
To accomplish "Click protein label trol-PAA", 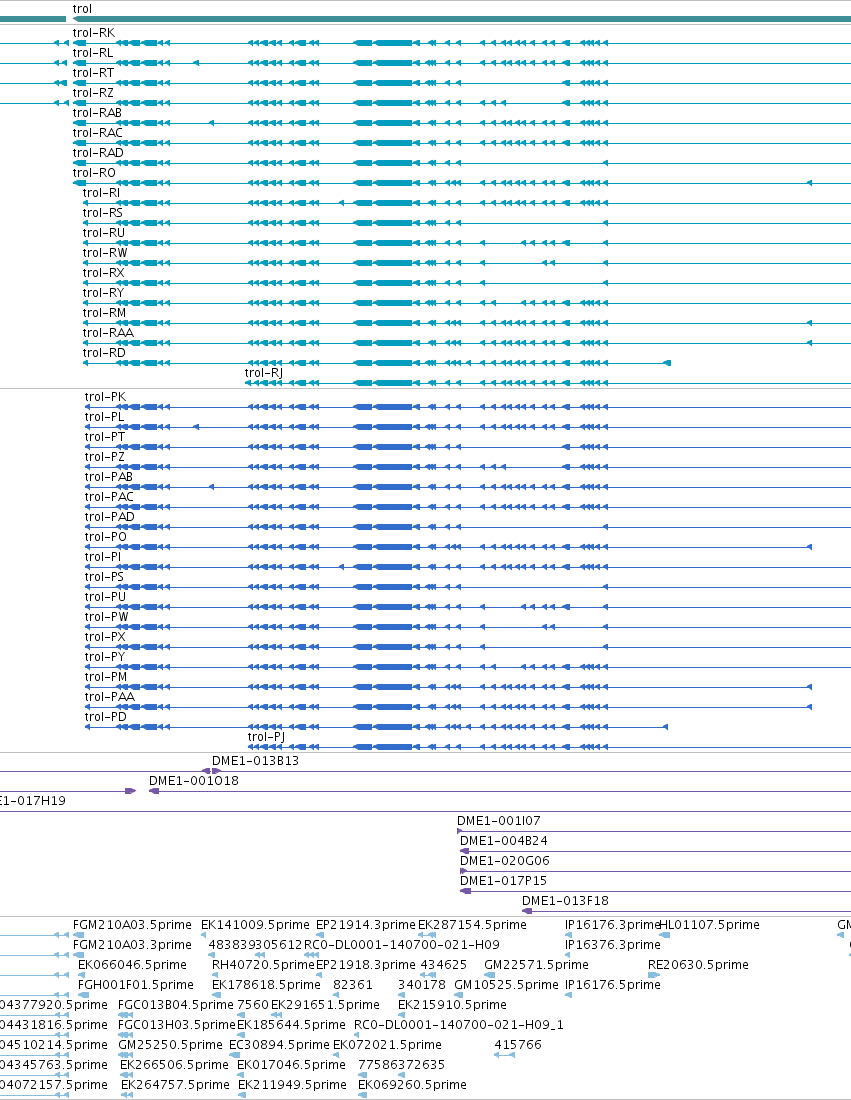I will pyautogui.click(x=110, y=697).
